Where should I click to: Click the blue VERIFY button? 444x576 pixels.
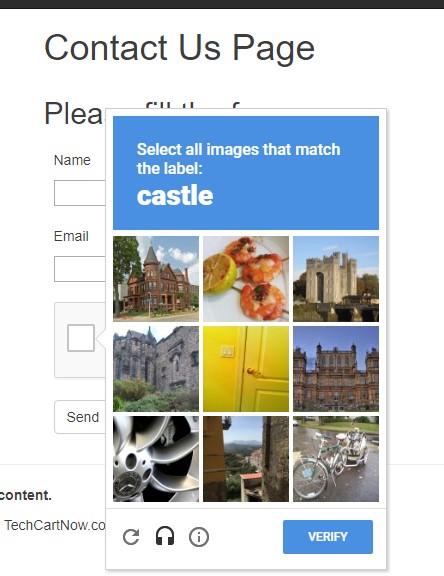coord(328,537)
